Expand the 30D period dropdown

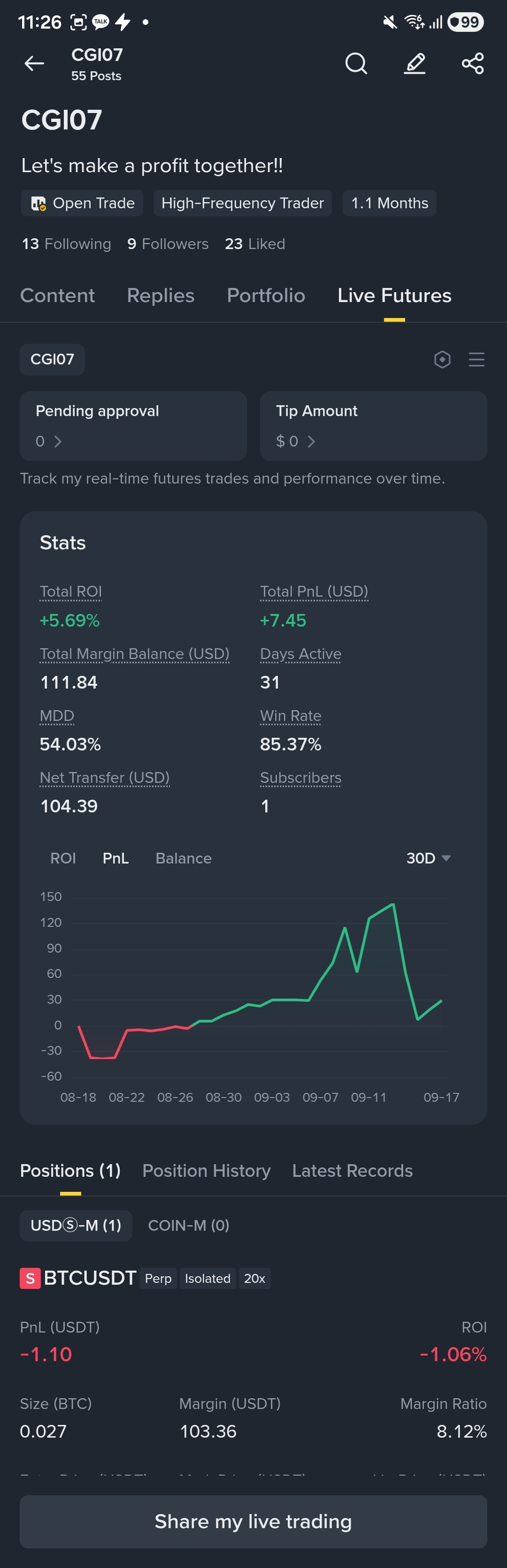click(429, 858)
